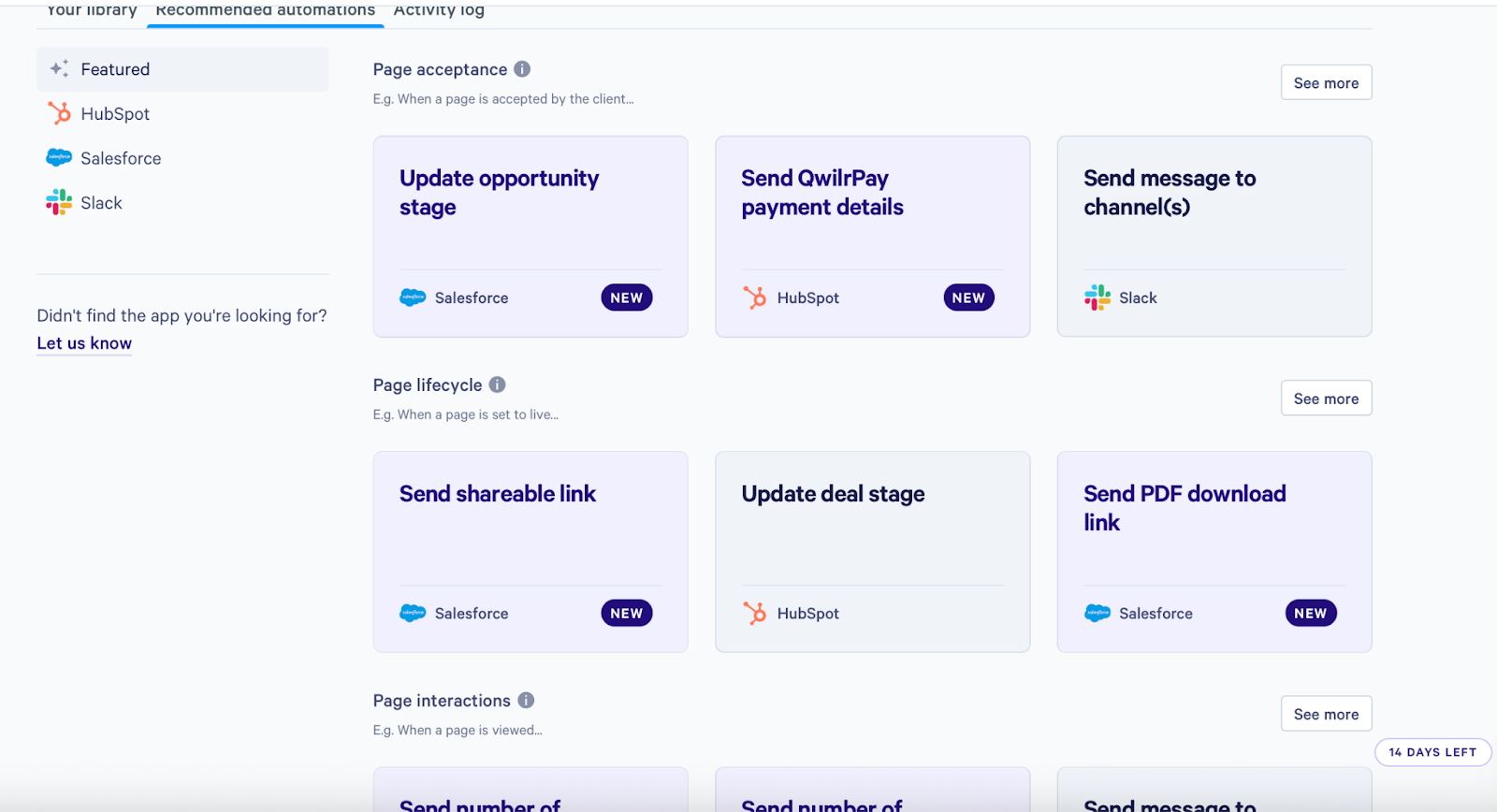The width and height of the screenshot is (1497, 812).
Task: Click the 14 days left trial badge
Action: click(1432, 752)
